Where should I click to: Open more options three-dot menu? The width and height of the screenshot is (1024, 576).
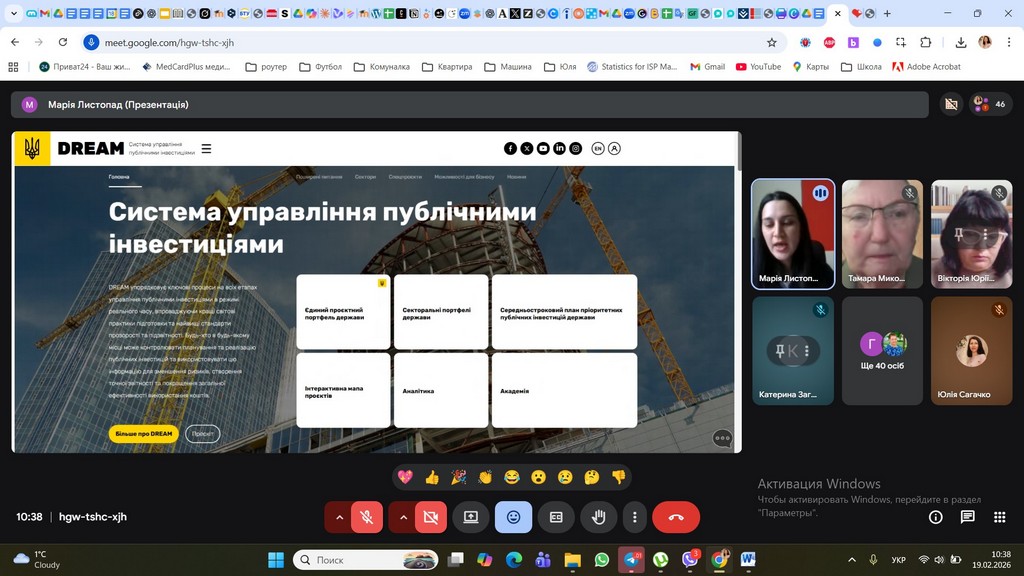tap(635, 517)
